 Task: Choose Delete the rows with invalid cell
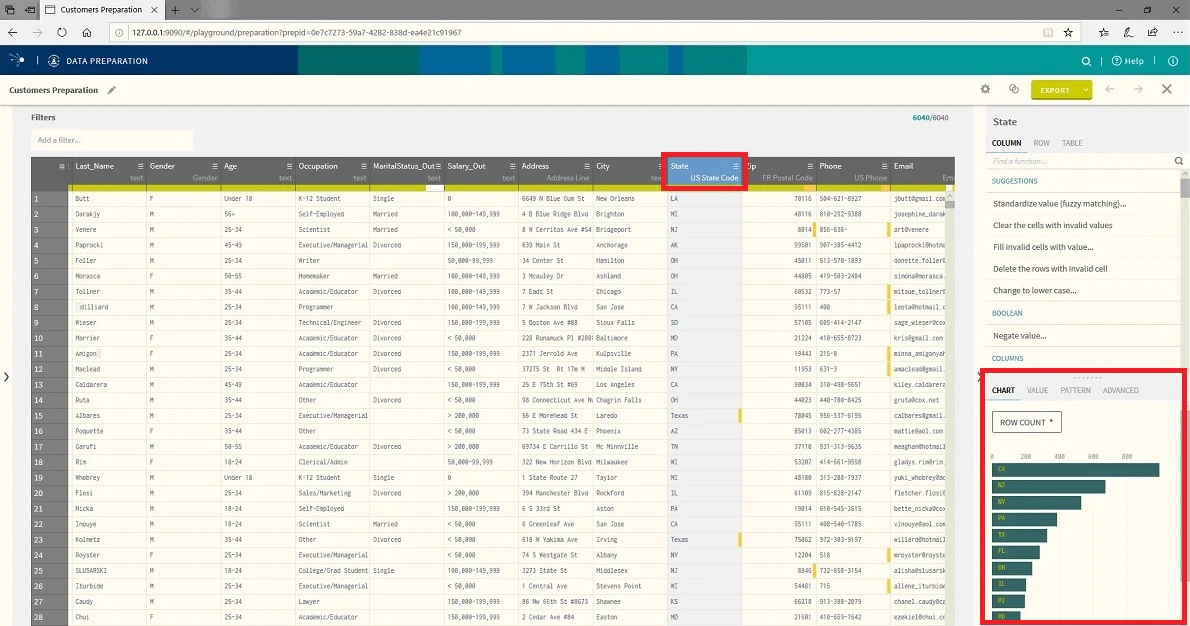[x=1050, y=269]
